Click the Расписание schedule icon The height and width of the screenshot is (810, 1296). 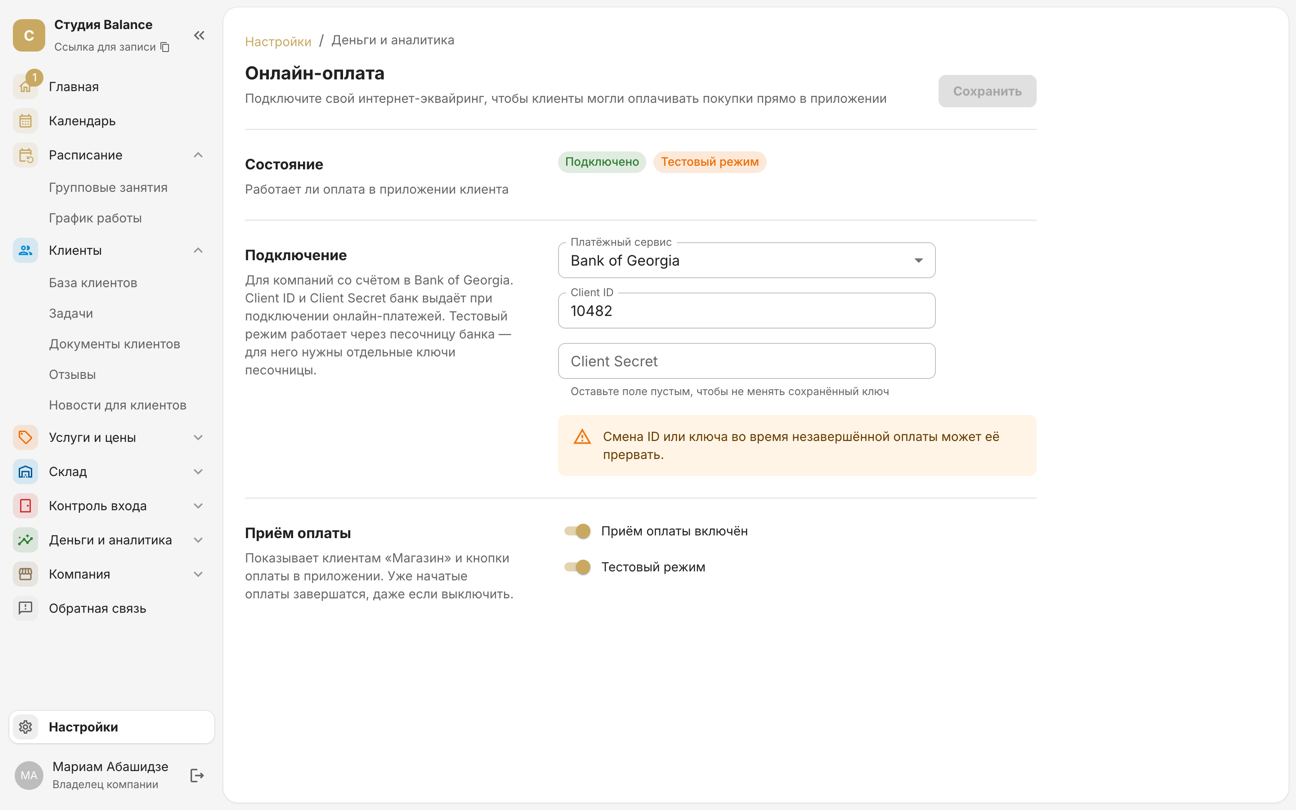click(25, 155)
